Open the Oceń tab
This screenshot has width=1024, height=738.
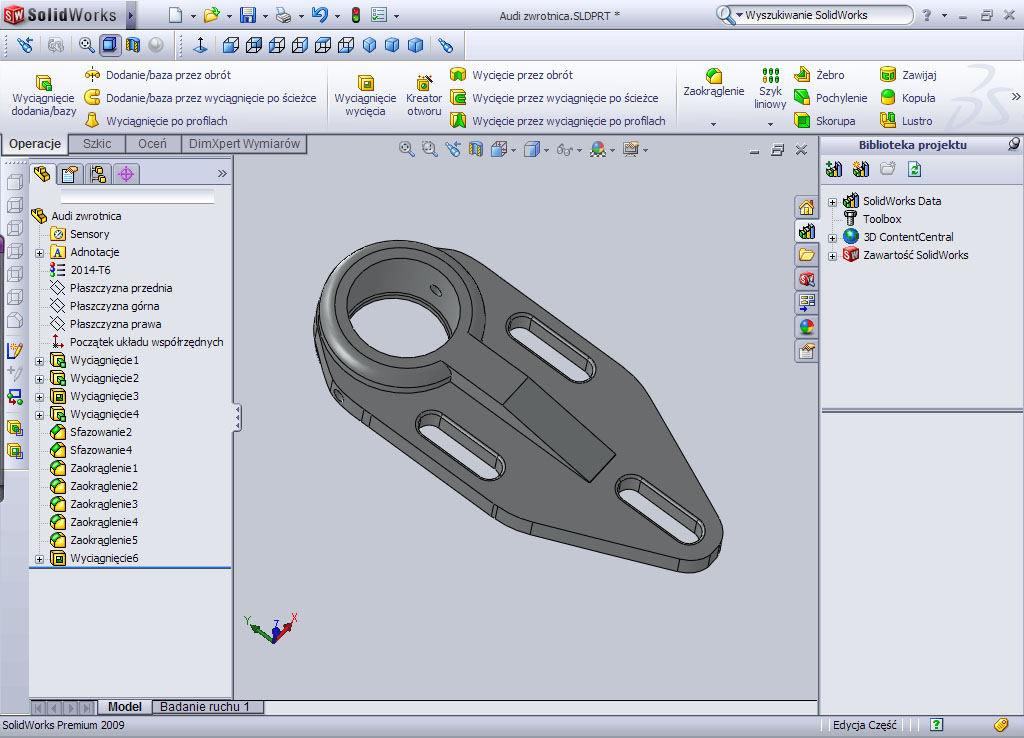[152, 144]
